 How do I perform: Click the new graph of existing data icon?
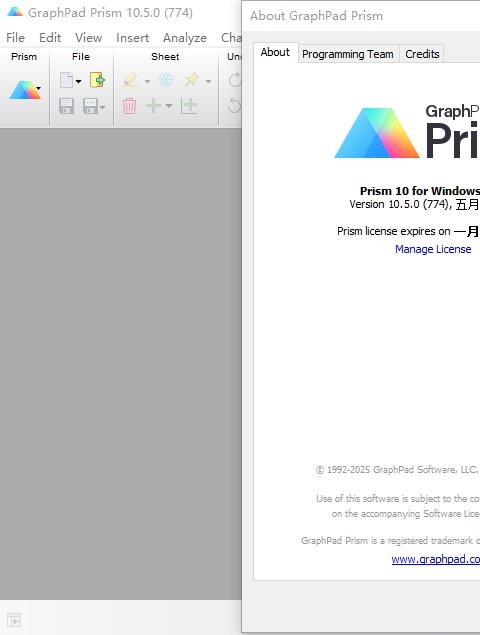click(189, 106)
